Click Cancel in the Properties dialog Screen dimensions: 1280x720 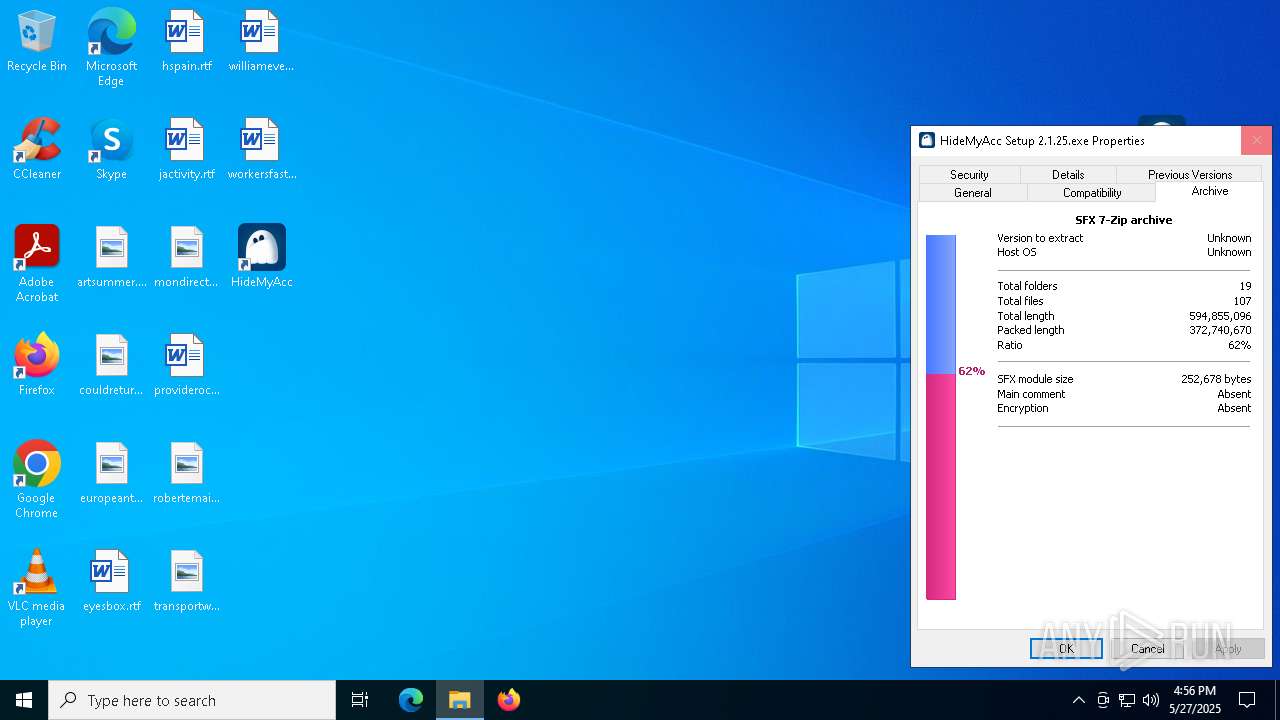[x=1148, y=649]
